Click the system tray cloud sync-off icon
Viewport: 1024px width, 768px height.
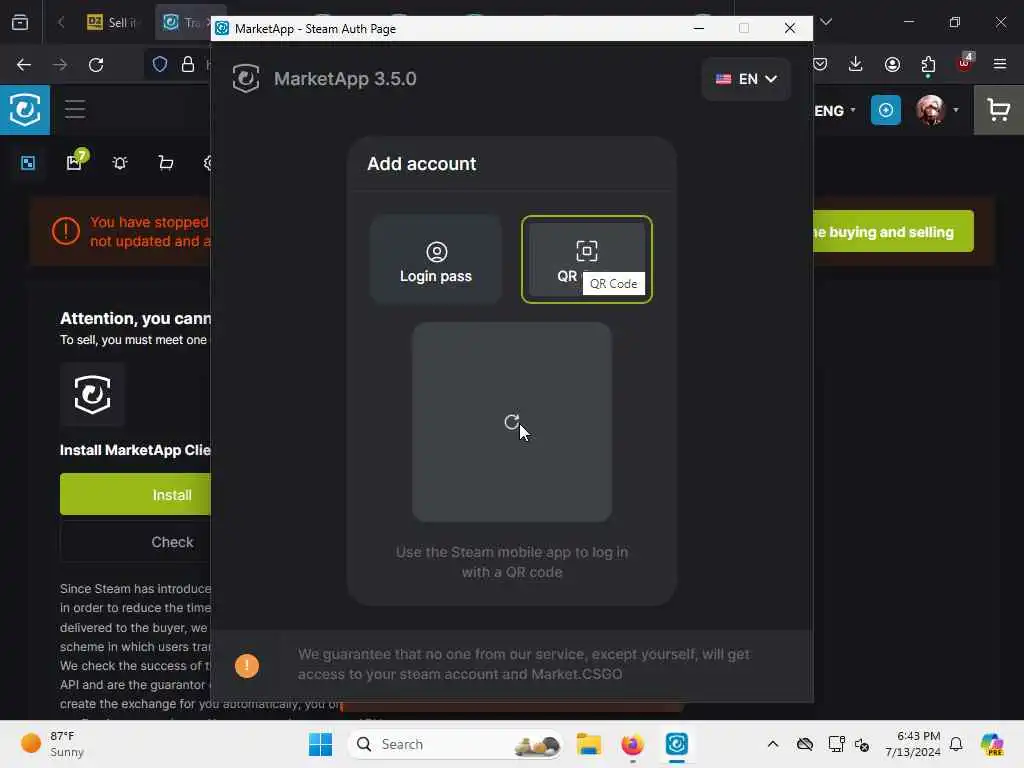coord(805,744)
